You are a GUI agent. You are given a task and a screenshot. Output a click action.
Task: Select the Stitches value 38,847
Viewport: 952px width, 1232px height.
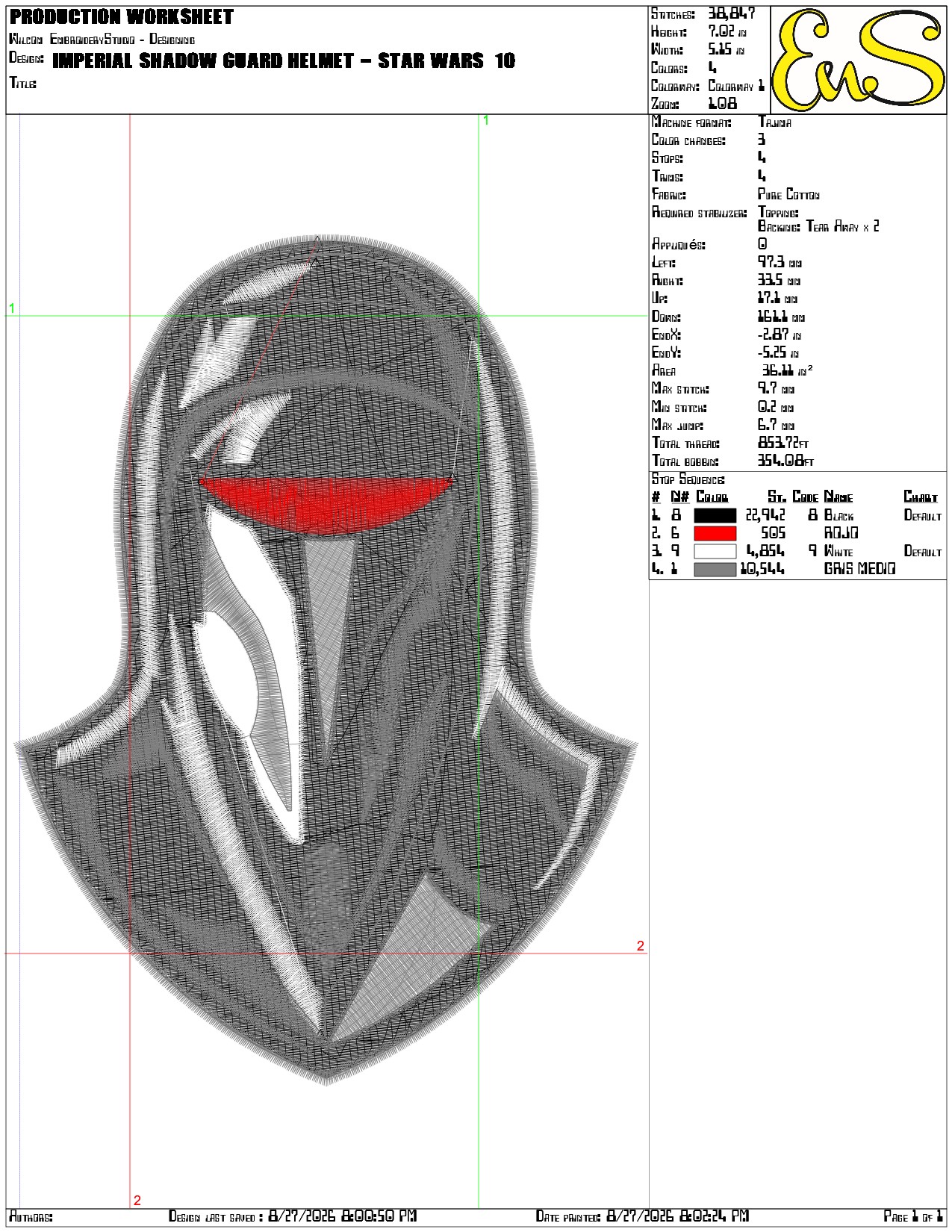(x=731, y=13)
